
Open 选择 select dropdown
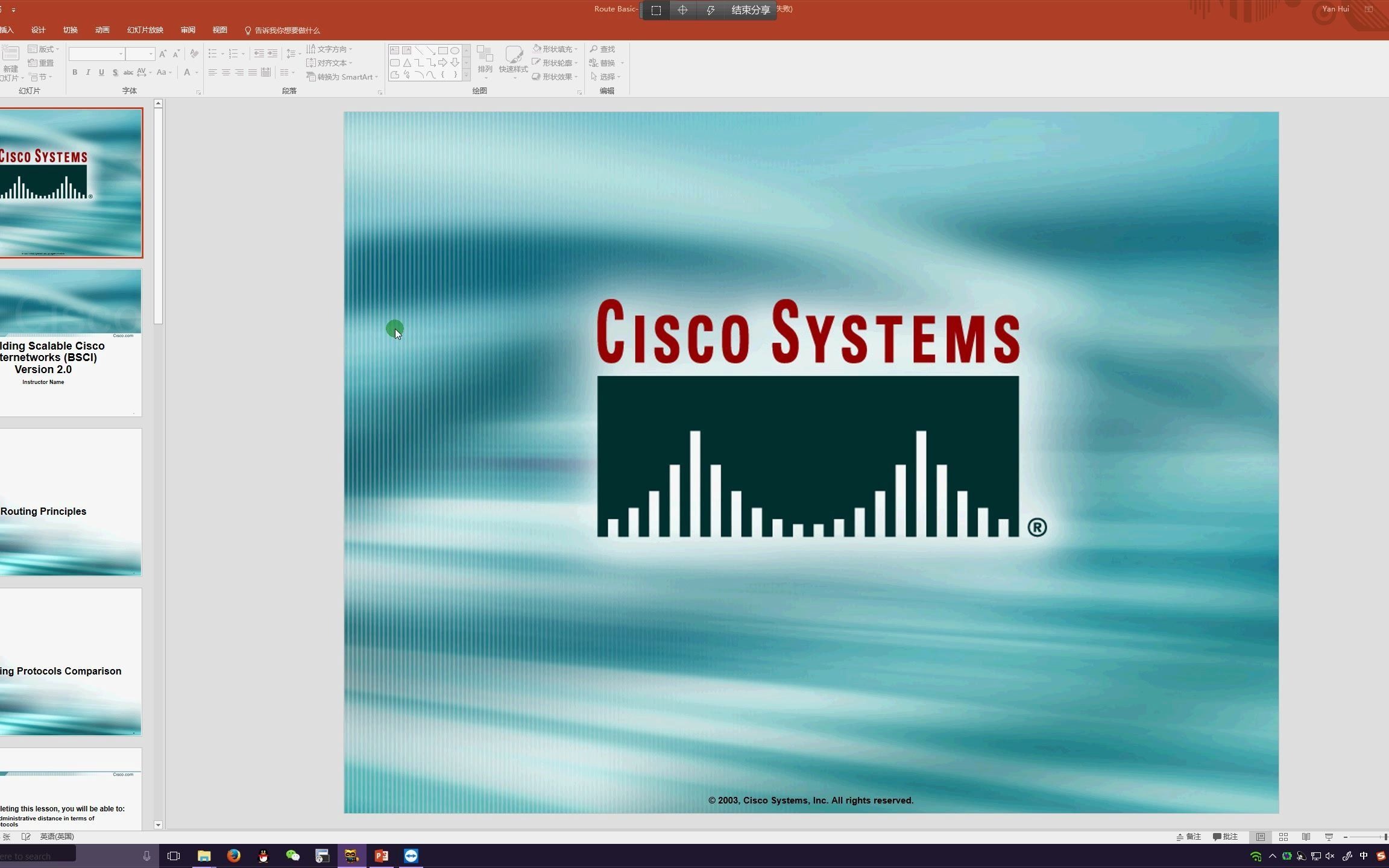(x=605, y=77)
